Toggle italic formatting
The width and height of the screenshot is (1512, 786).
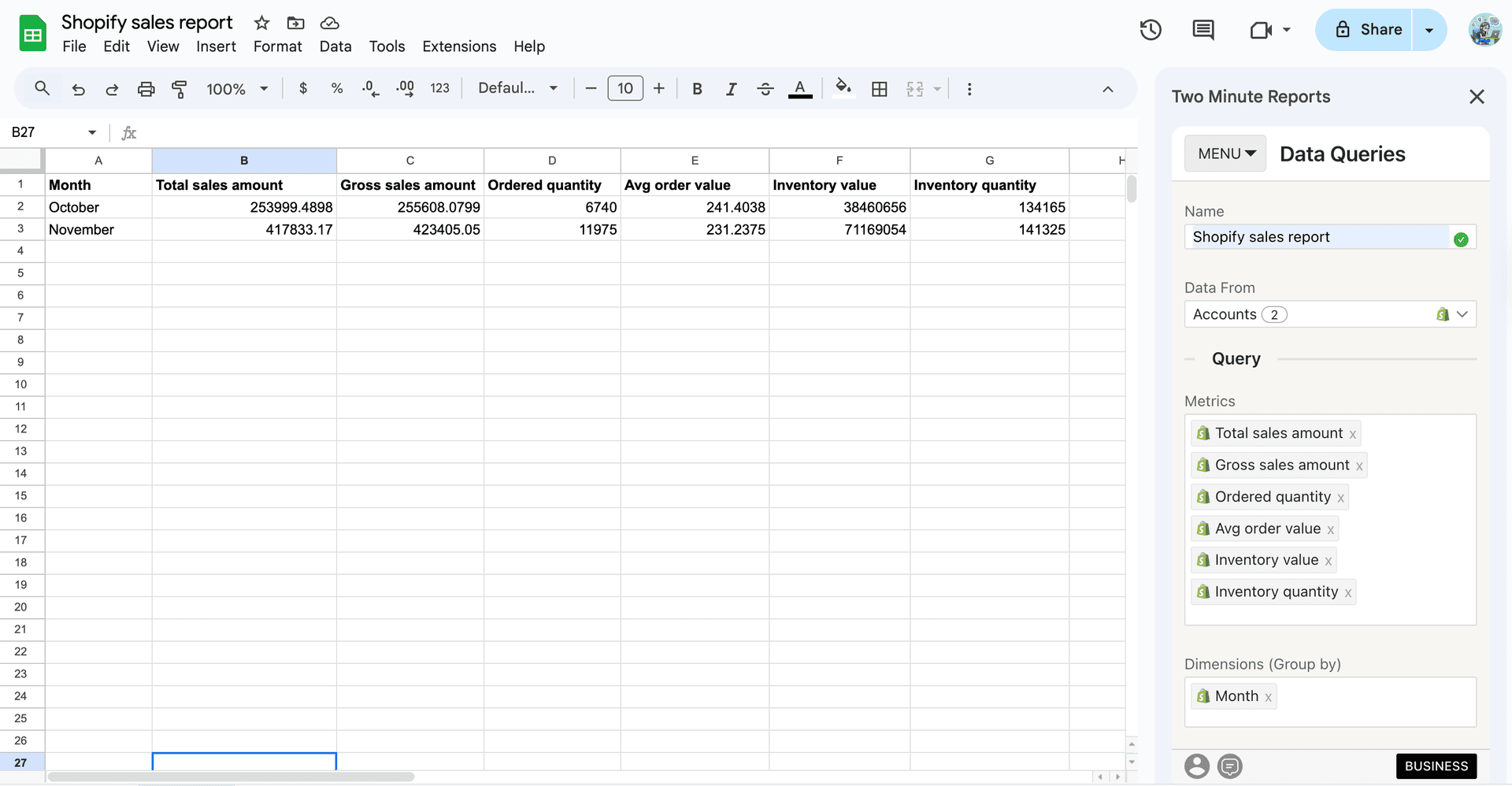731,89
